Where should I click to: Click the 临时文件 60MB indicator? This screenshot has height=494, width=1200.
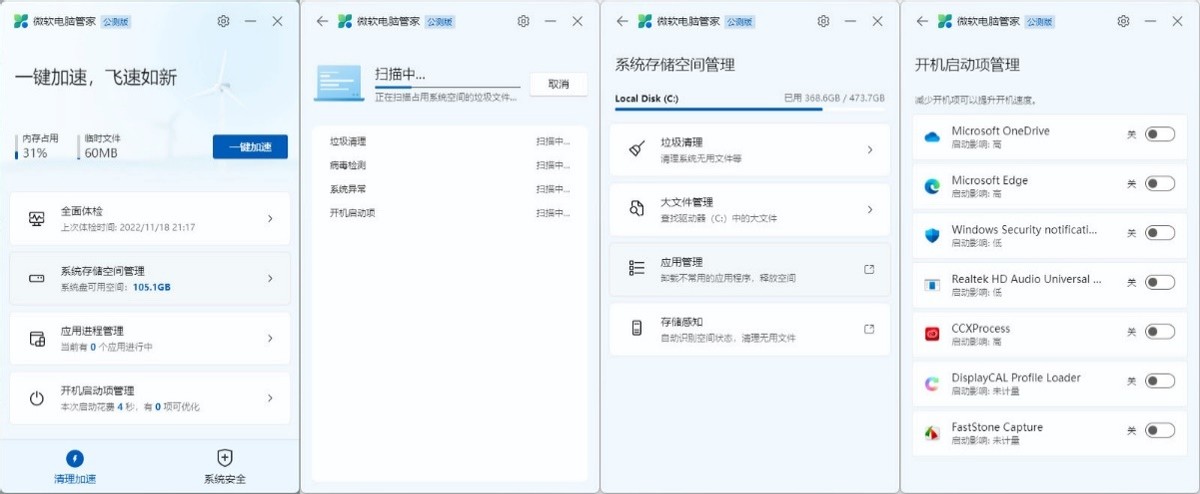coord(101,146)
